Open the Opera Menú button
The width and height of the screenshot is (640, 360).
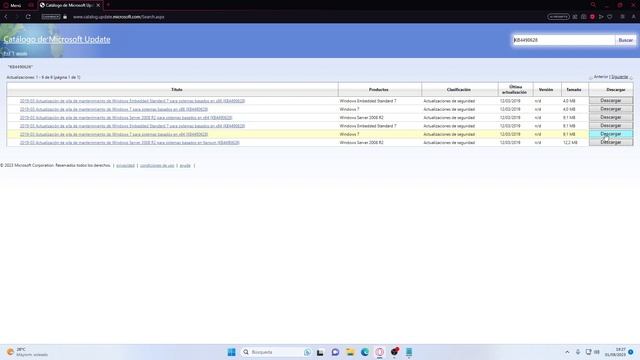coord(12,5)
